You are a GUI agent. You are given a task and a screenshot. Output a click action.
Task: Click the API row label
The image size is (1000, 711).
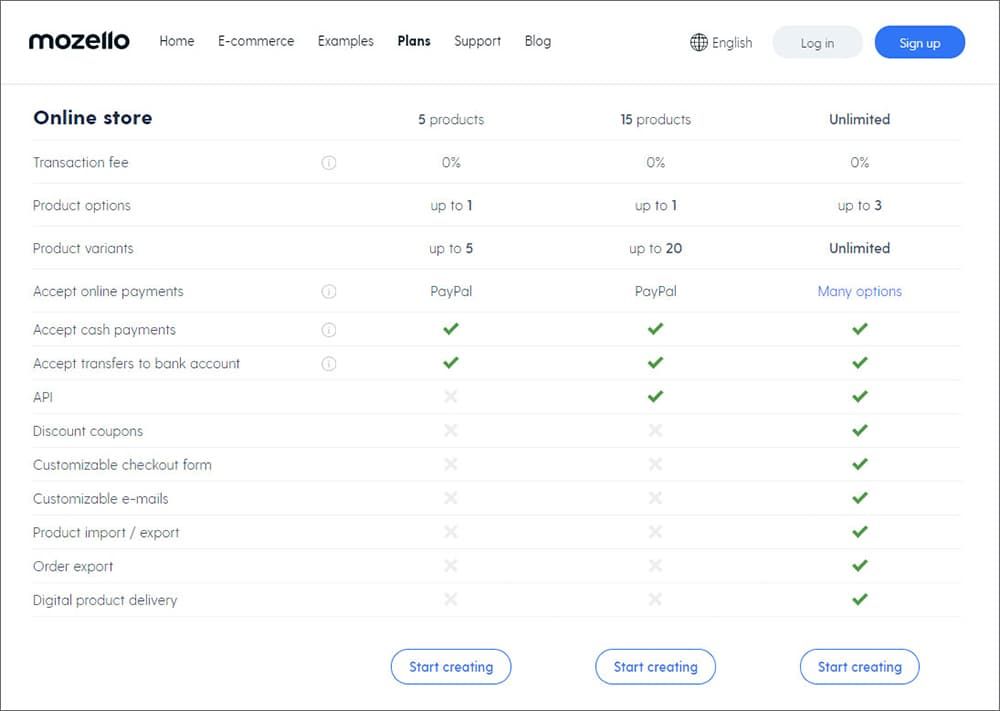43,397
